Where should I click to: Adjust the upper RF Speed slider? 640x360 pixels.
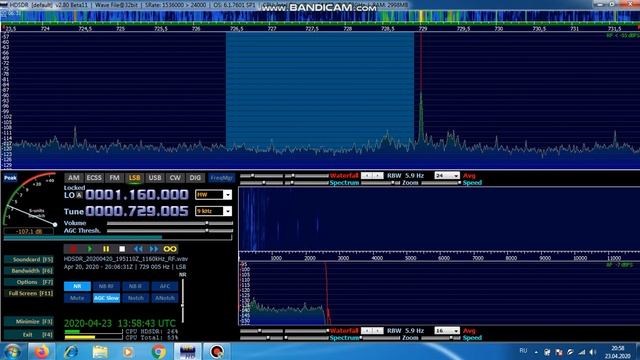(441, 183)
